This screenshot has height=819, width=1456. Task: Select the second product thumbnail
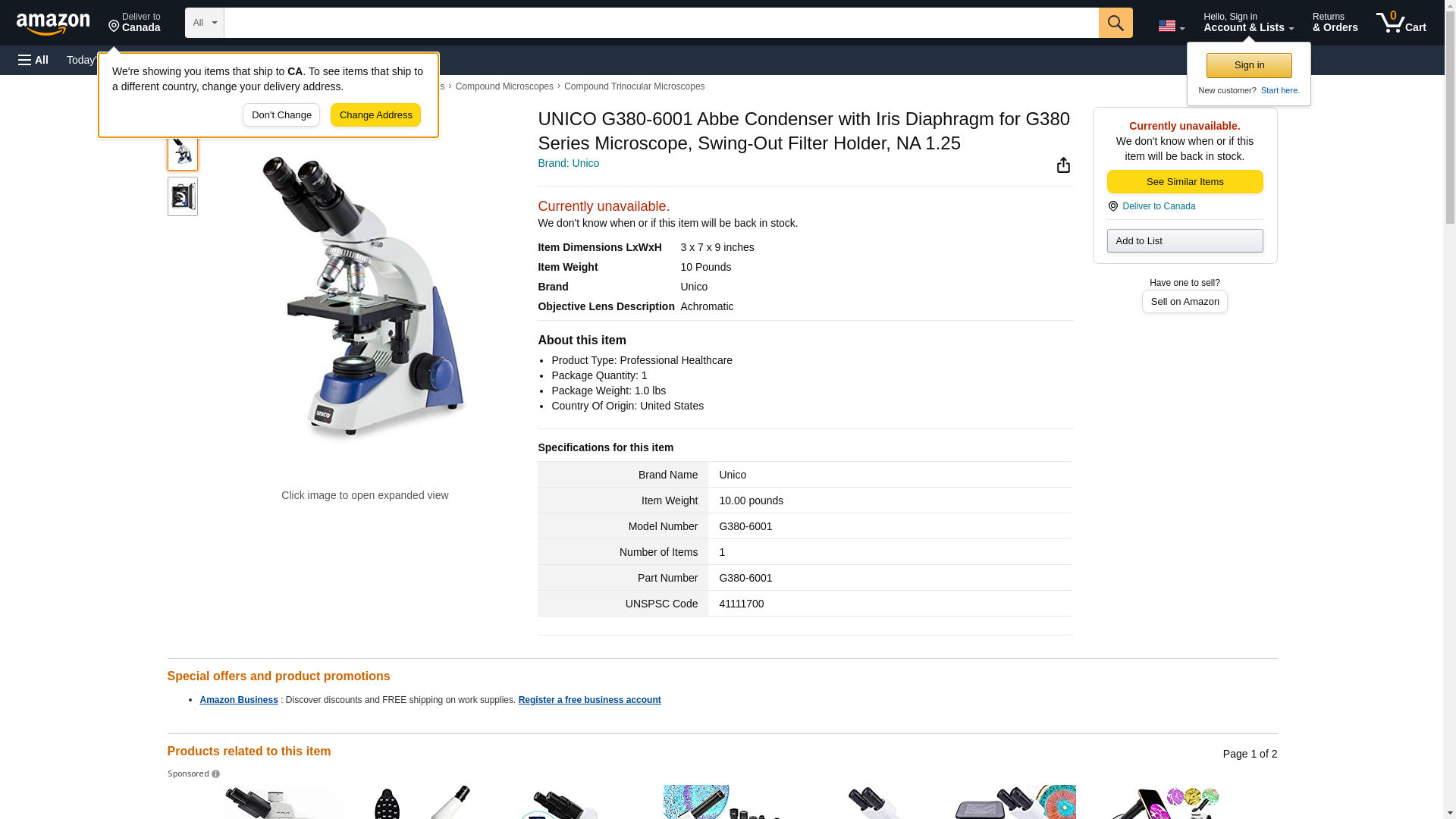click(x=183, y=196)
